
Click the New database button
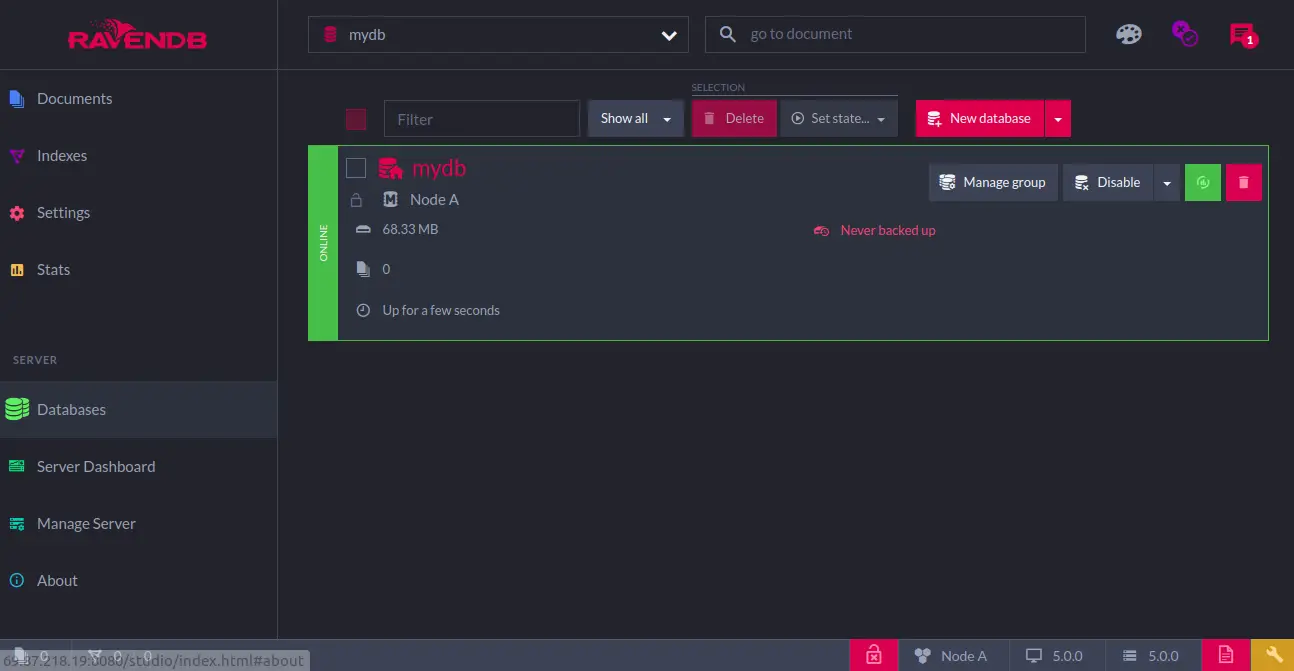pyautogui.click(x=980, y=118)
